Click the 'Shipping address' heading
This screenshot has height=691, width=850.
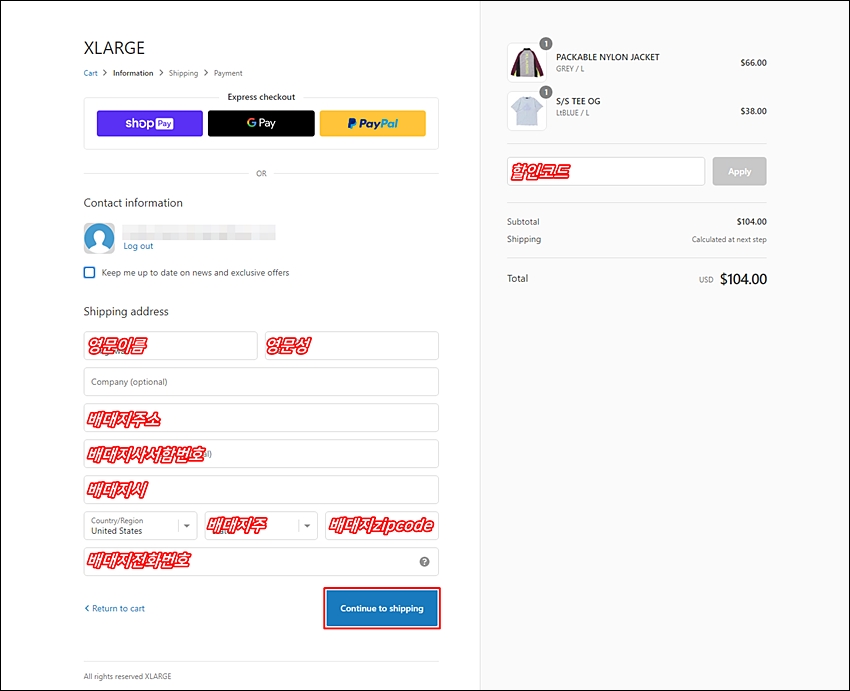tap(126, 312)
